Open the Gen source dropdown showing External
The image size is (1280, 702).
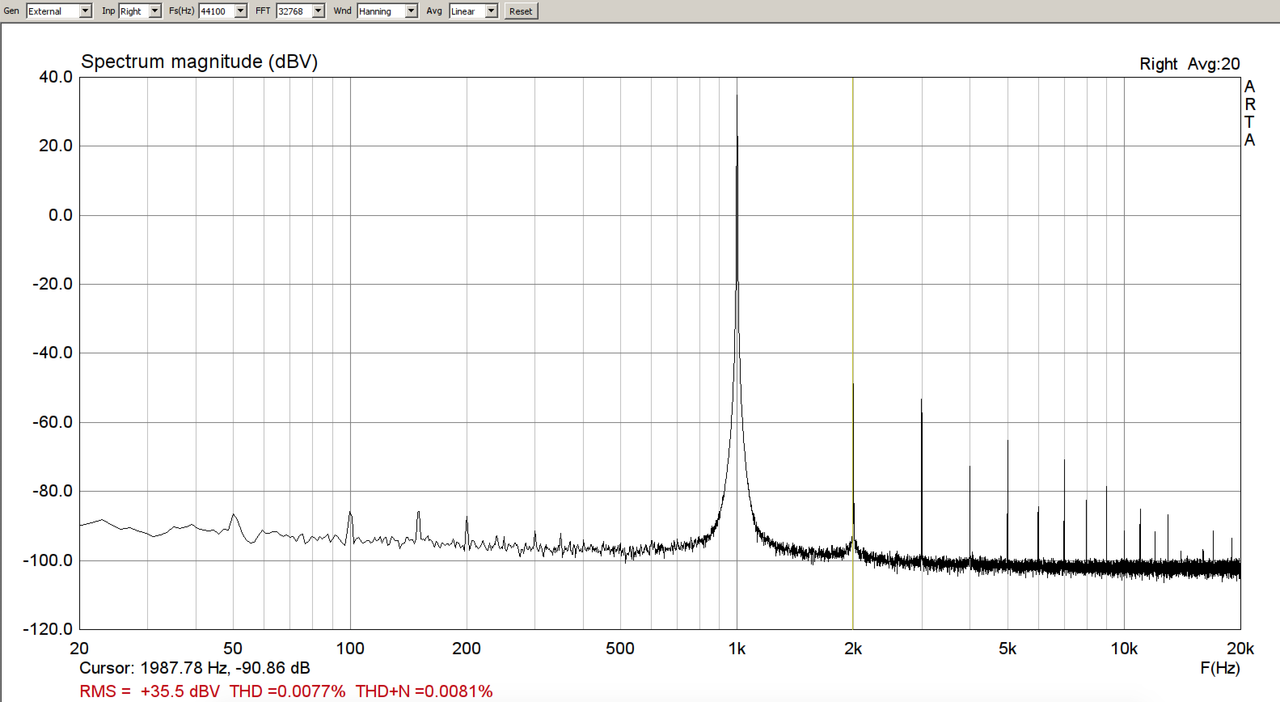(59, 11)
